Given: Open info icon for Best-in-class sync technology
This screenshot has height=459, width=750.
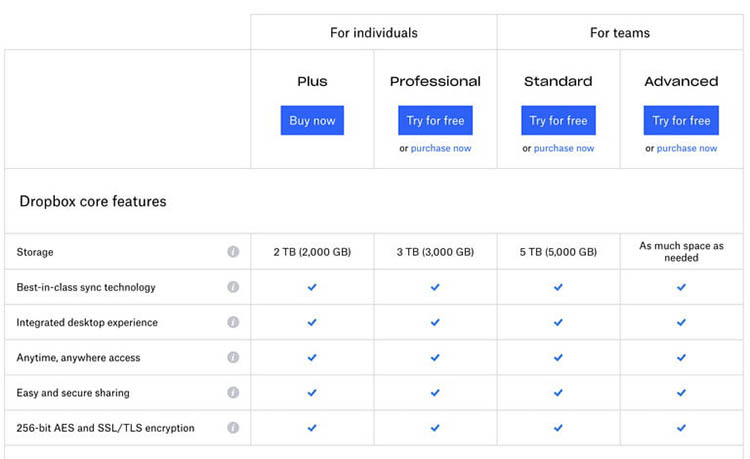Looking at the screenshot, I should [233, 287].
